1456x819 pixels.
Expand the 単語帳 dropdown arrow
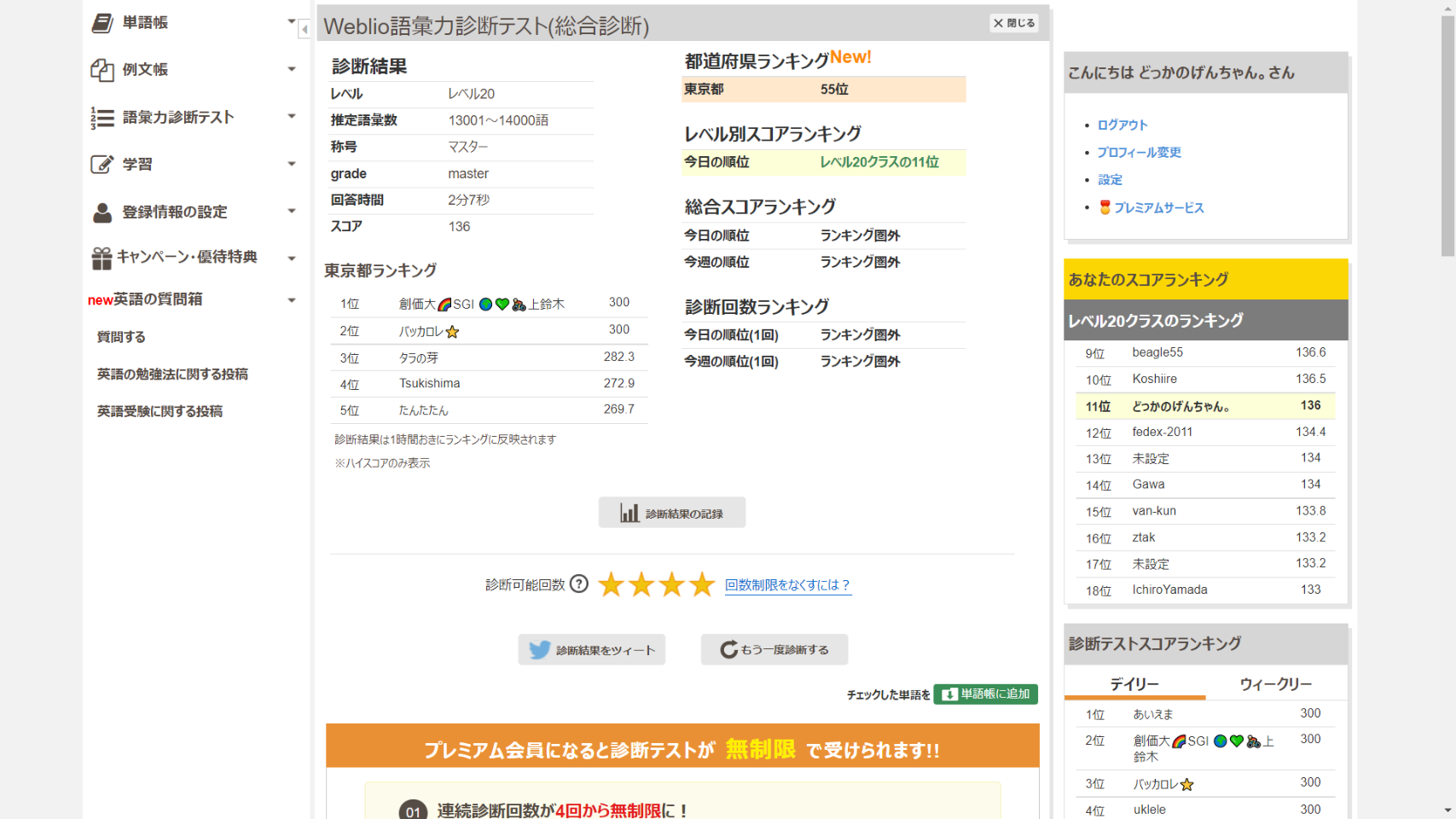(x=292, y=22)
